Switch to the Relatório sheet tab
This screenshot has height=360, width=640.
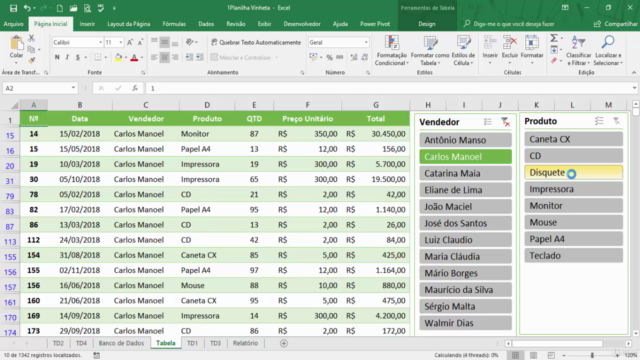[x=245, y=343]
